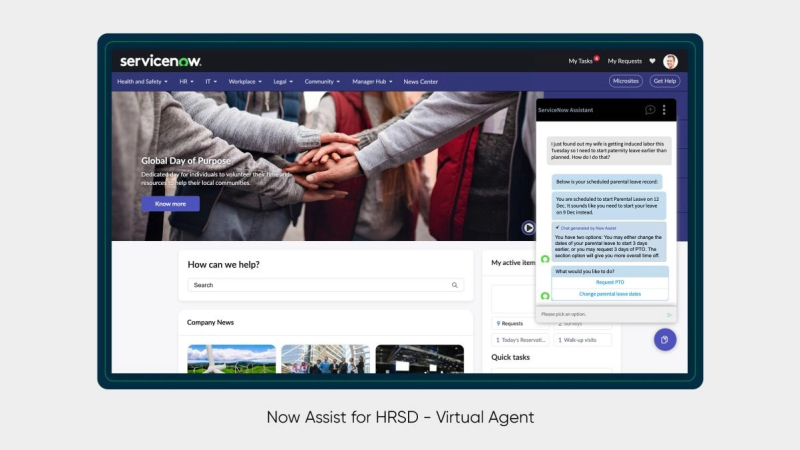Click the 'Below is your scheduled parental leave record' message
Image resolution: width=800 pixels, height=450 pixels.
pyautogui.click(x=607, y=182)
